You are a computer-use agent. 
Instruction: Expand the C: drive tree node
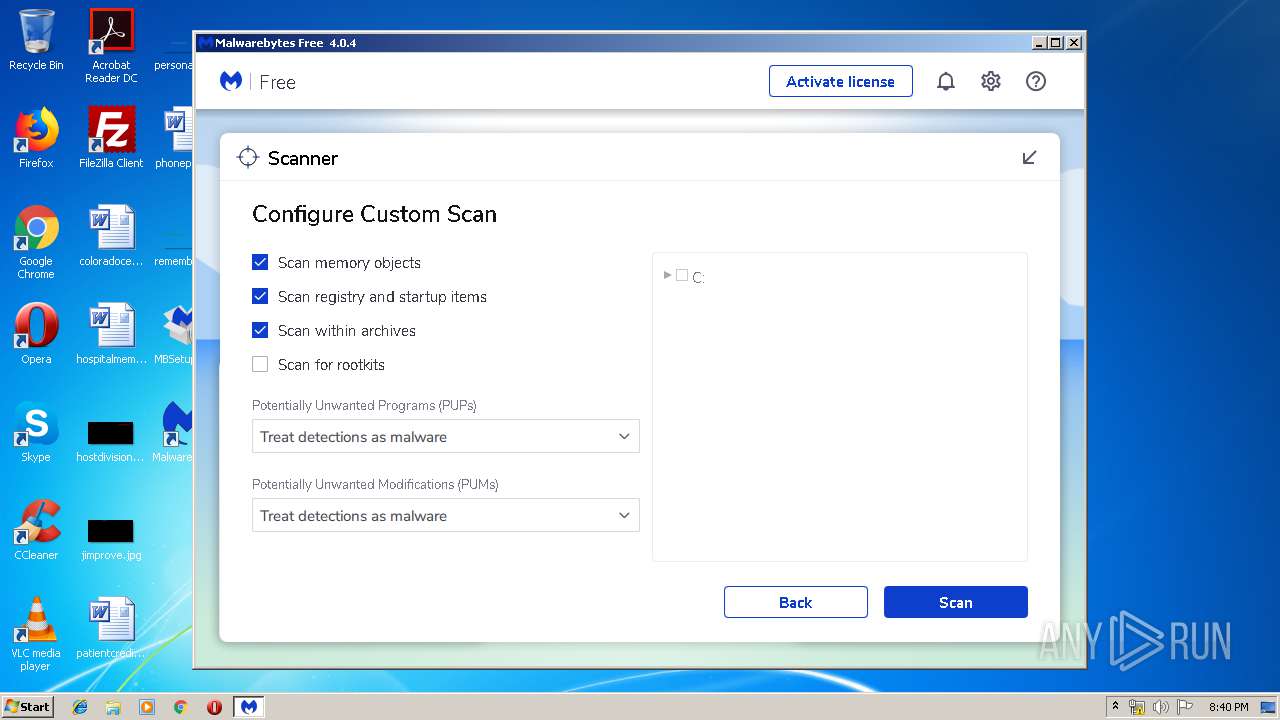667,275
